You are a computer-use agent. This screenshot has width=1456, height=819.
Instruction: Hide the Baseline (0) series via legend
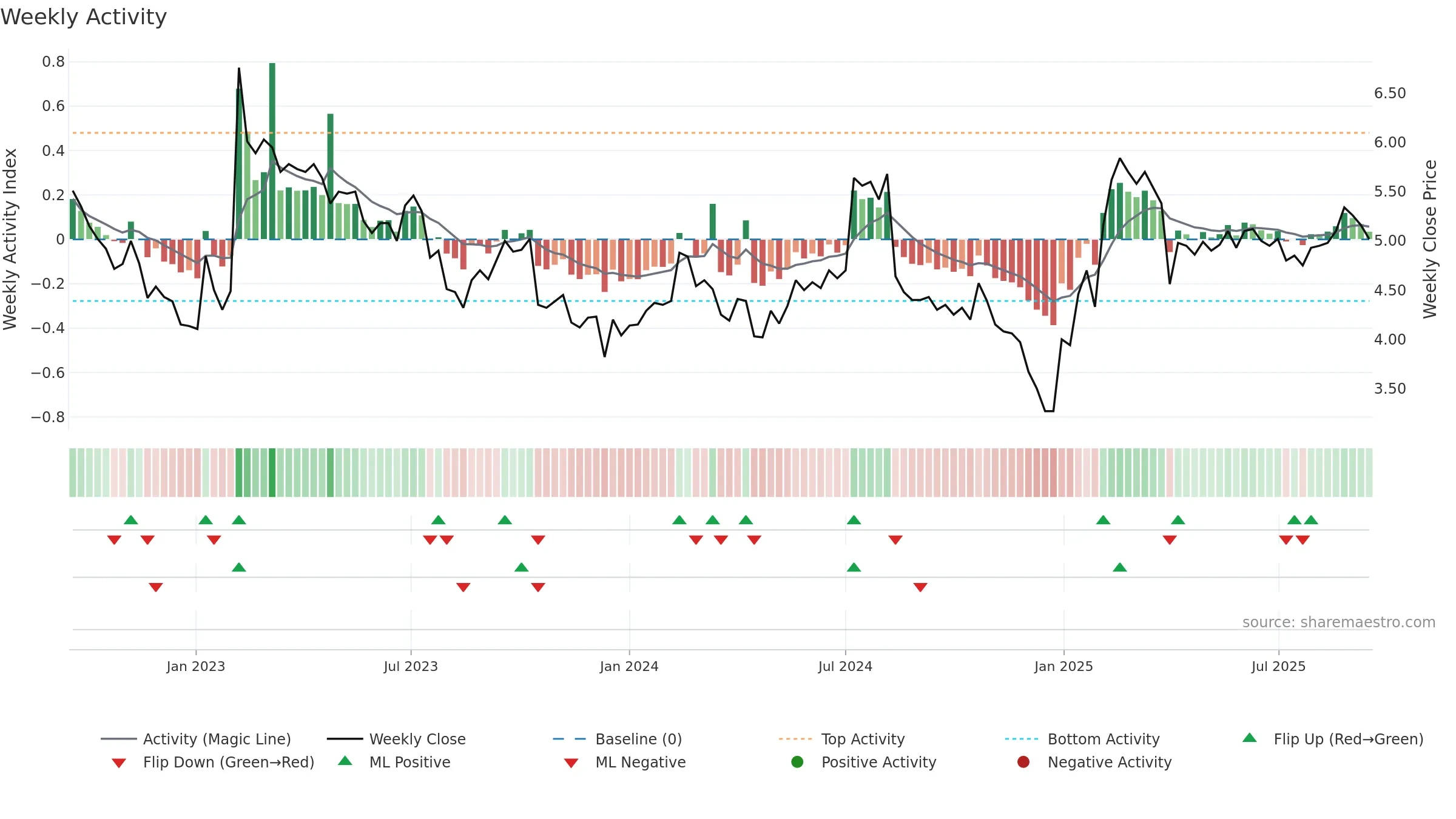pyautogui.click(x=618, y=739)
